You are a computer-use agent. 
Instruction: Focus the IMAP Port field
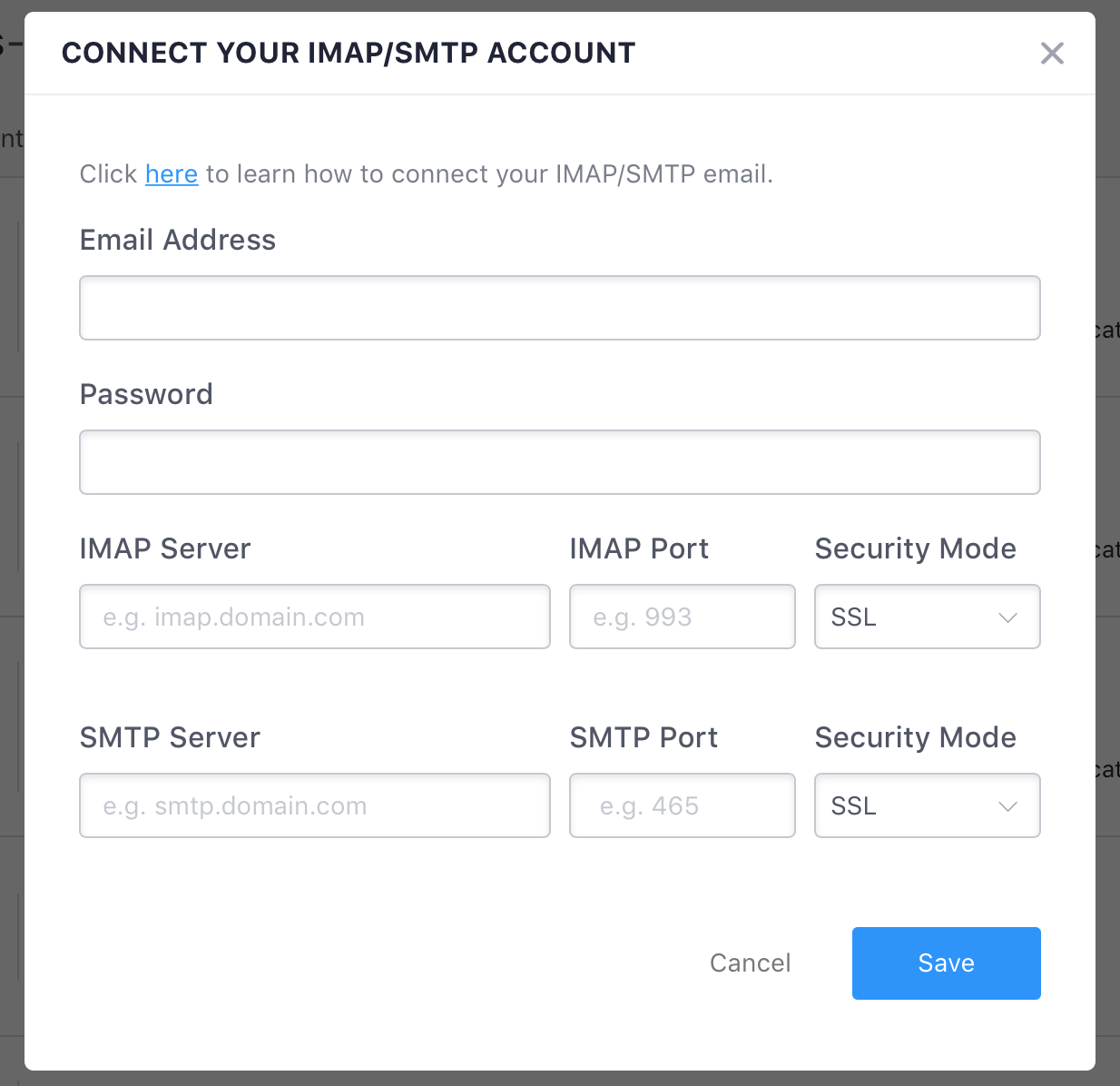tap(682, 617)
